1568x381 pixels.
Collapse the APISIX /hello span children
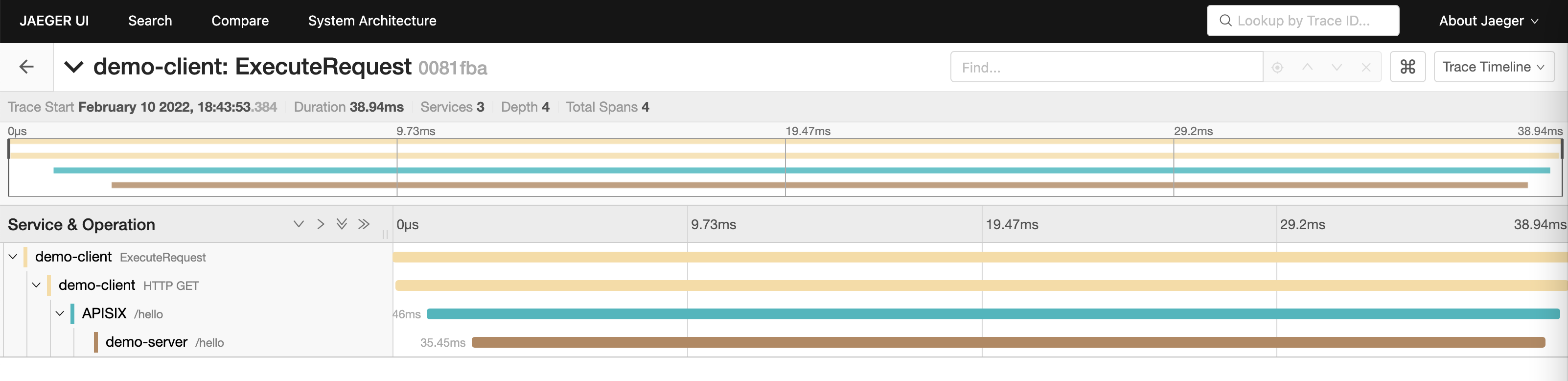tap(60, 313)
